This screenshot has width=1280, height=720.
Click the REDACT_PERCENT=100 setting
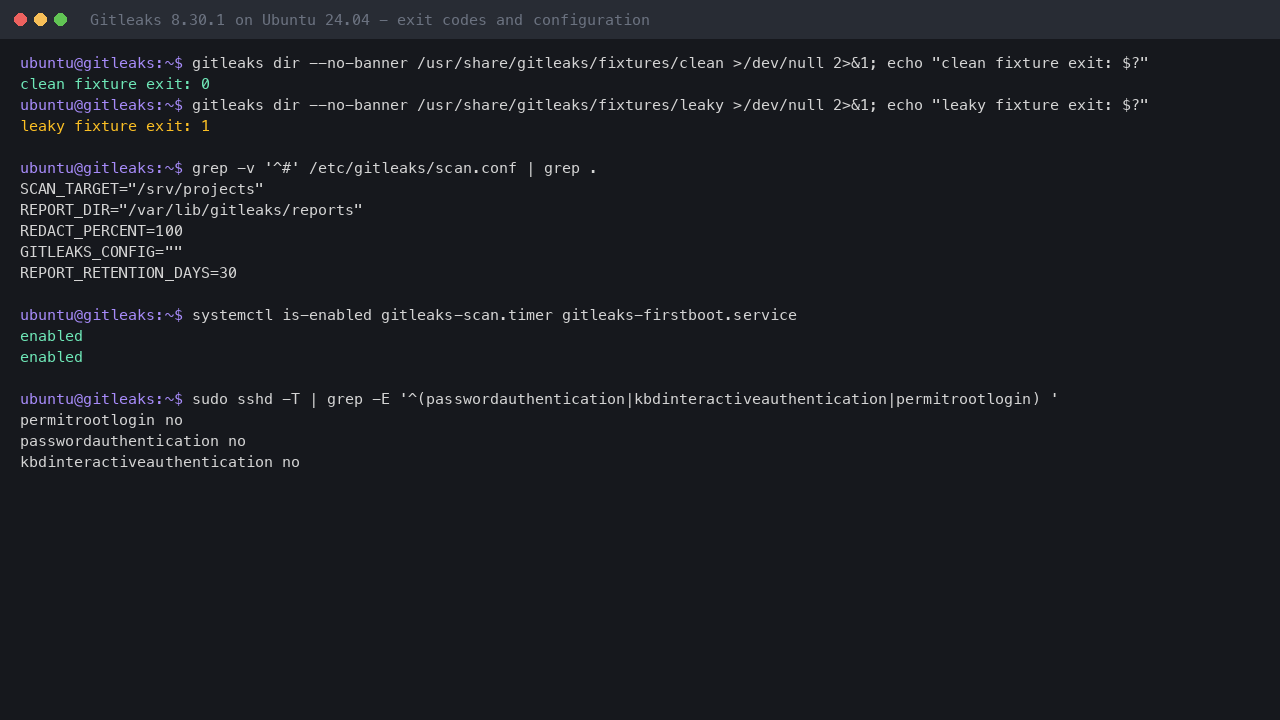(101, 231)
